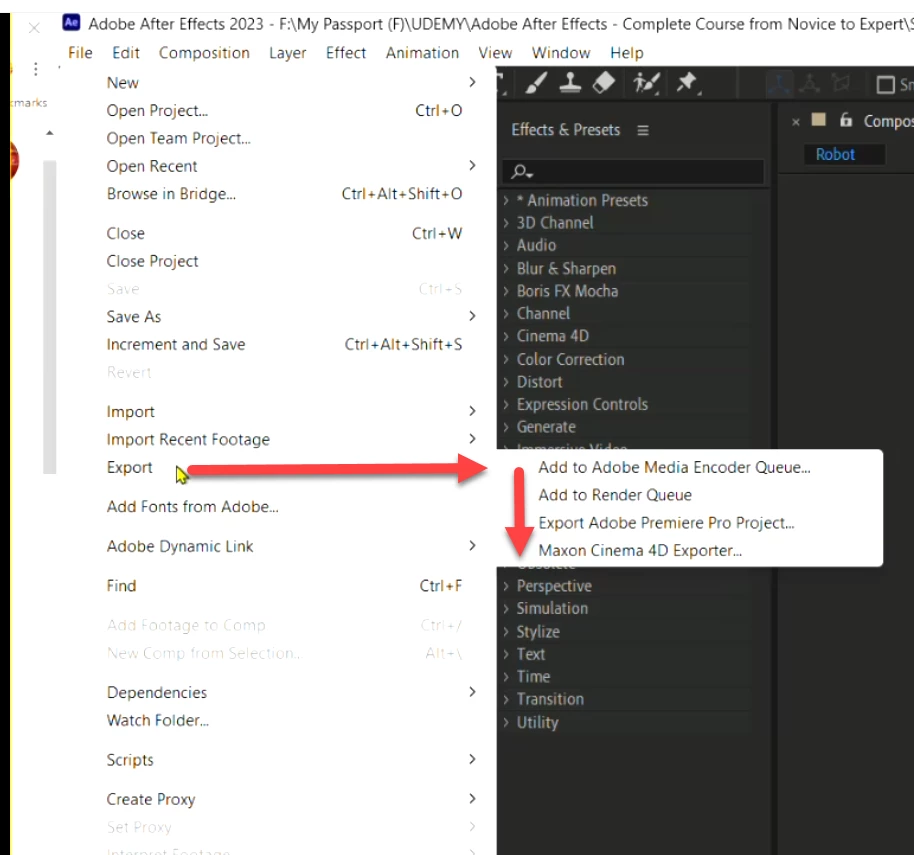
Task: Click the Effects & Presets search field
Action: (x=633, y=172)
